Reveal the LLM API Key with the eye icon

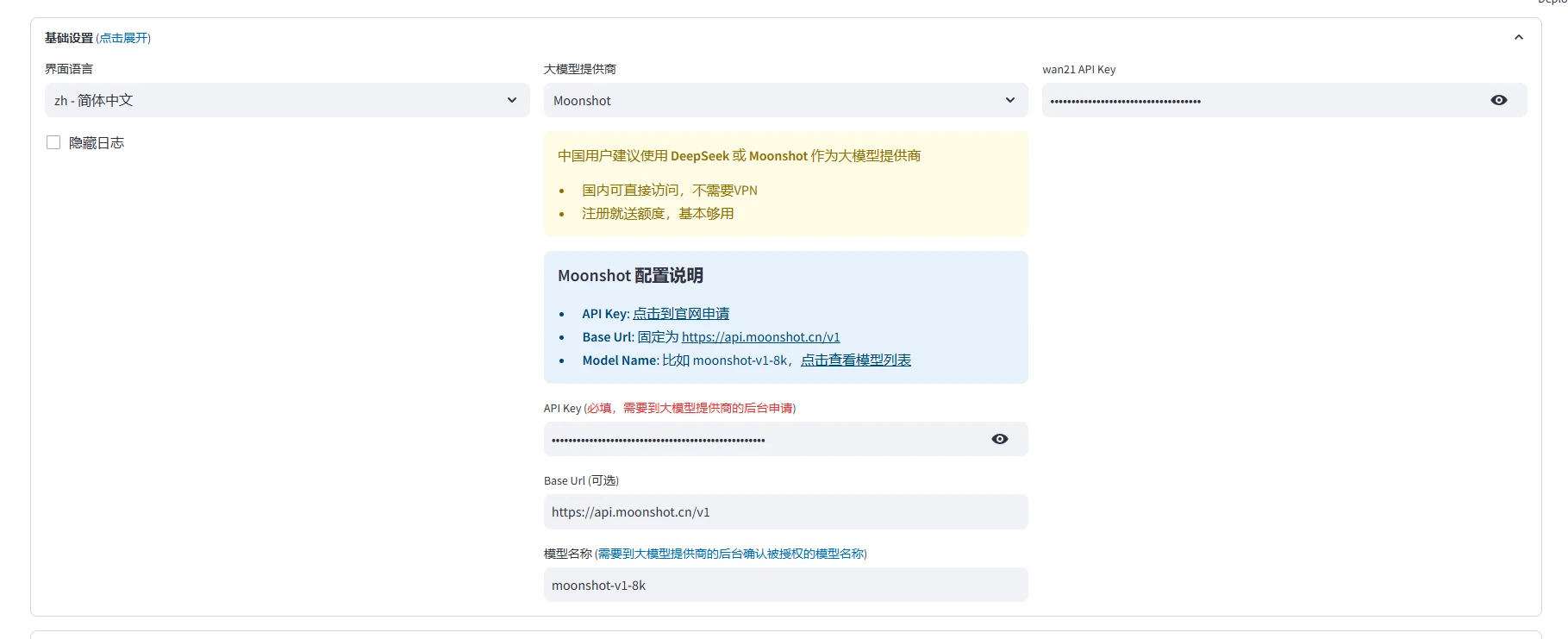pos(999,439)
